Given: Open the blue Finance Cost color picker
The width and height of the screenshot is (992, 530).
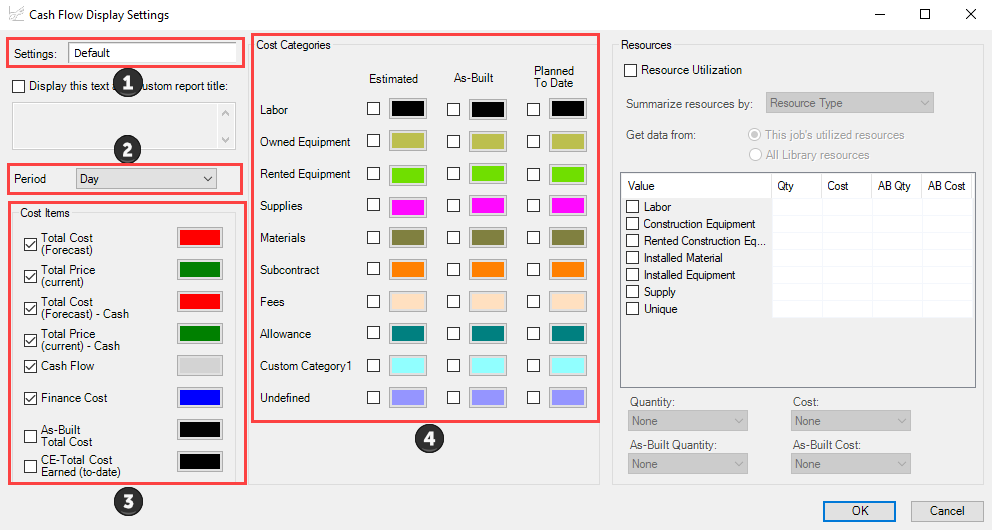Looking at the screenshot, I should (199, 398).
